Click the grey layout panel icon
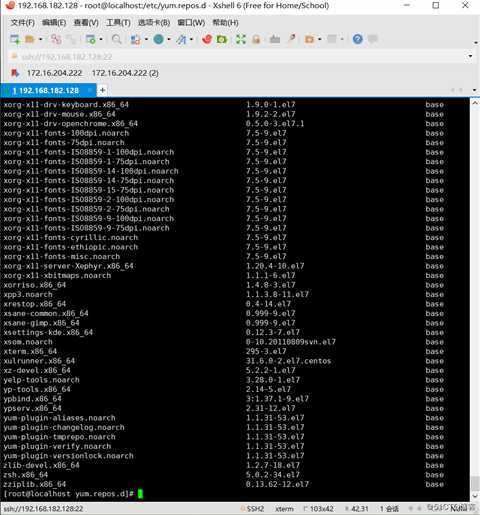Image resolution: width=480 pixels, height=515 pixels. tap(332, 39)
